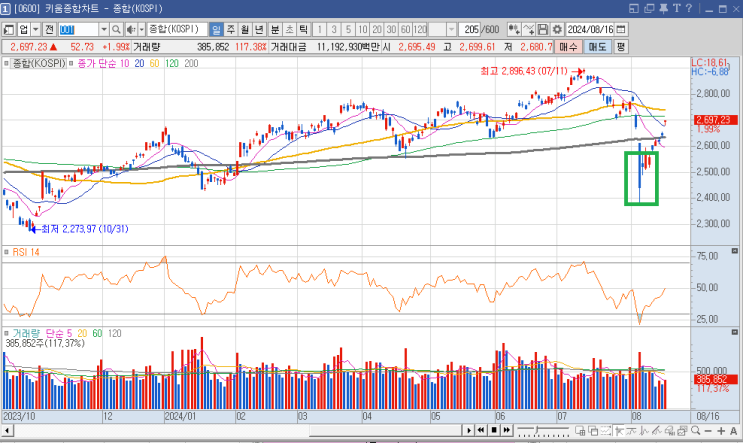Click the fast-forward double-arrow button
This screenshot has height=443, width=743.
[x=507, y=430]
